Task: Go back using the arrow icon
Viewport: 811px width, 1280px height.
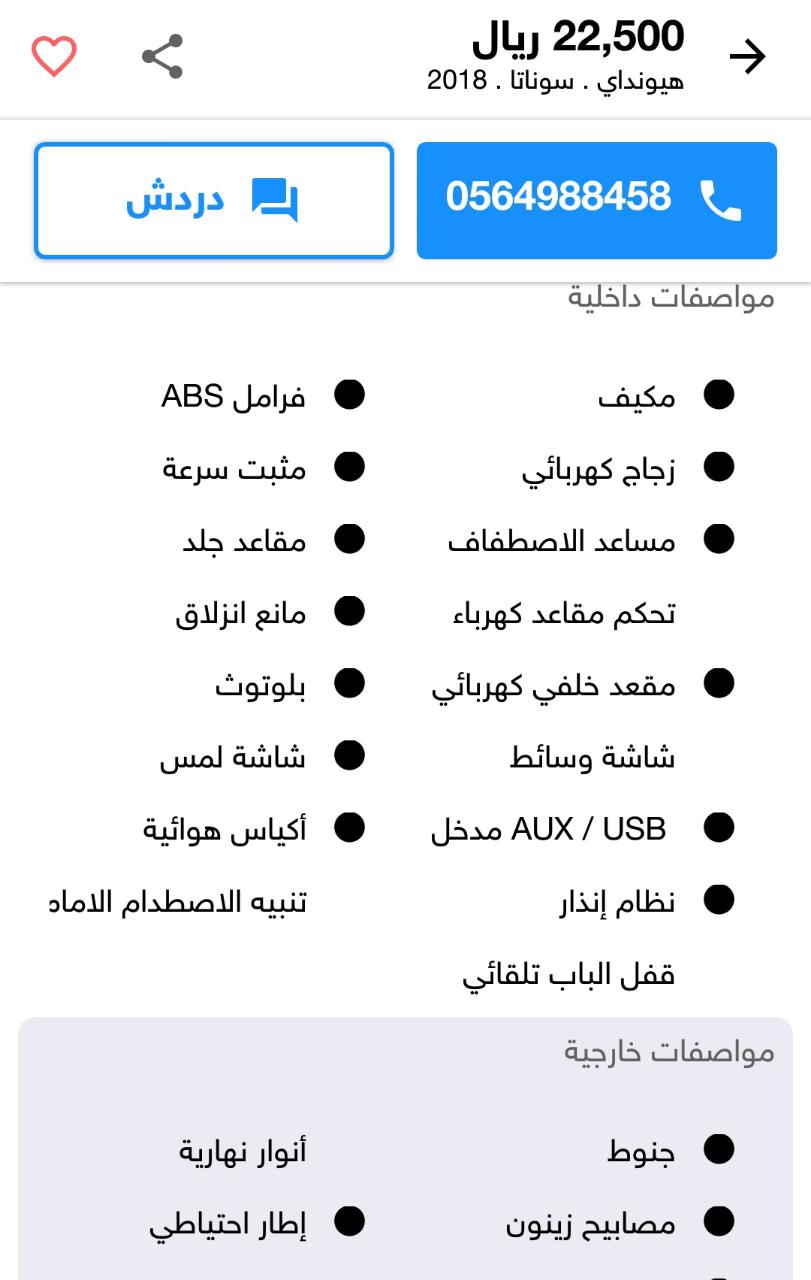Action: point(747,57)
